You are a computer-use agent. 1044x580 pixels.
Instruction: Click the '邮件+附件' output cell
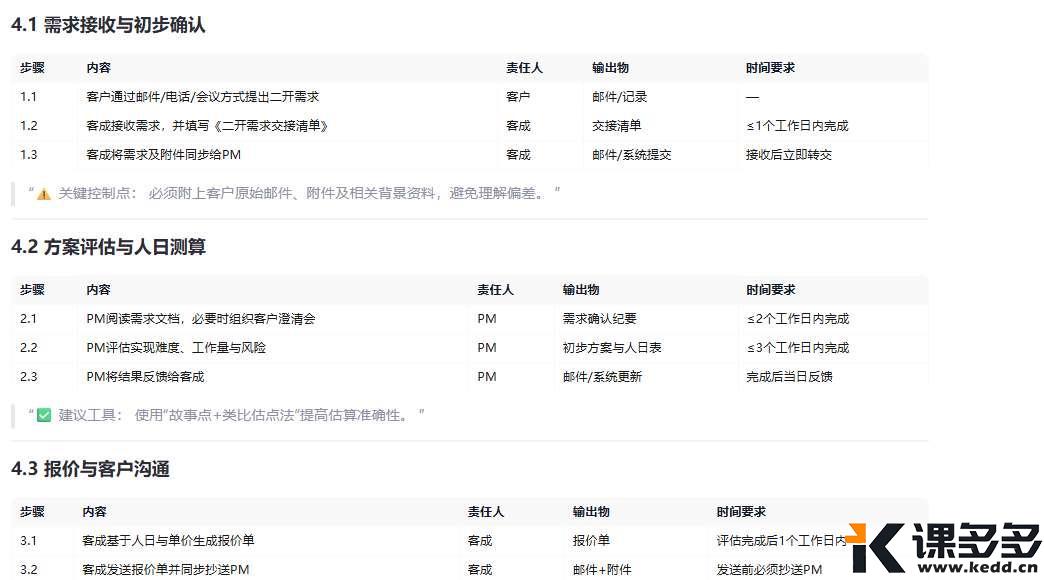coord(602,569)
